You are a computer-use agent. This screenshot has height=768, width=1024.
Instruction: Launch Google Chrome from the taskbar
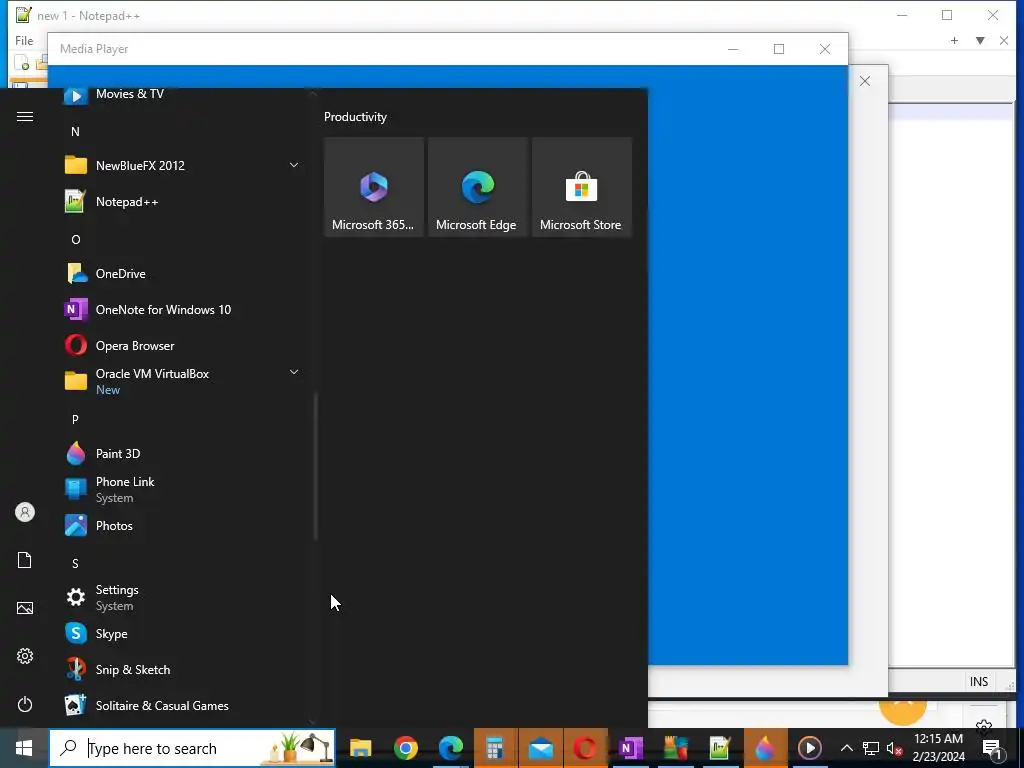tap(406, 748)
